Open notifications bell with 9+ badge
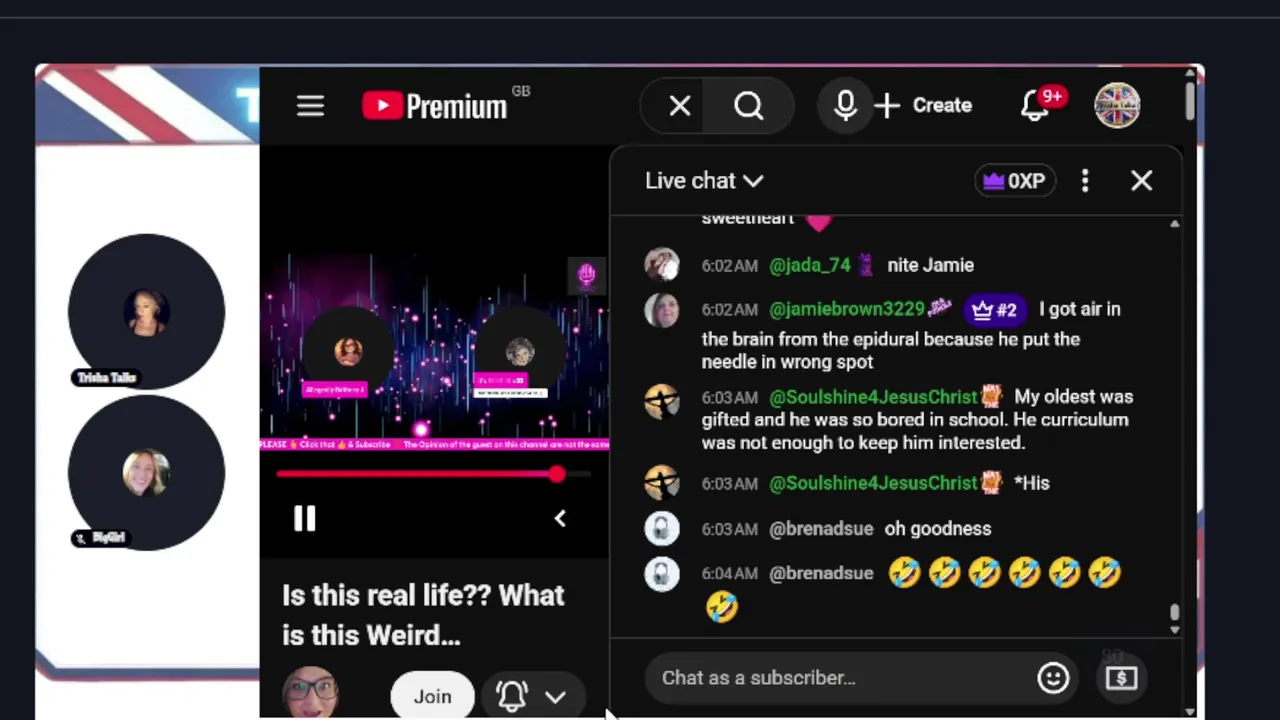The width and height of the screenshot is (1280, 720). tap(1036, 105)
